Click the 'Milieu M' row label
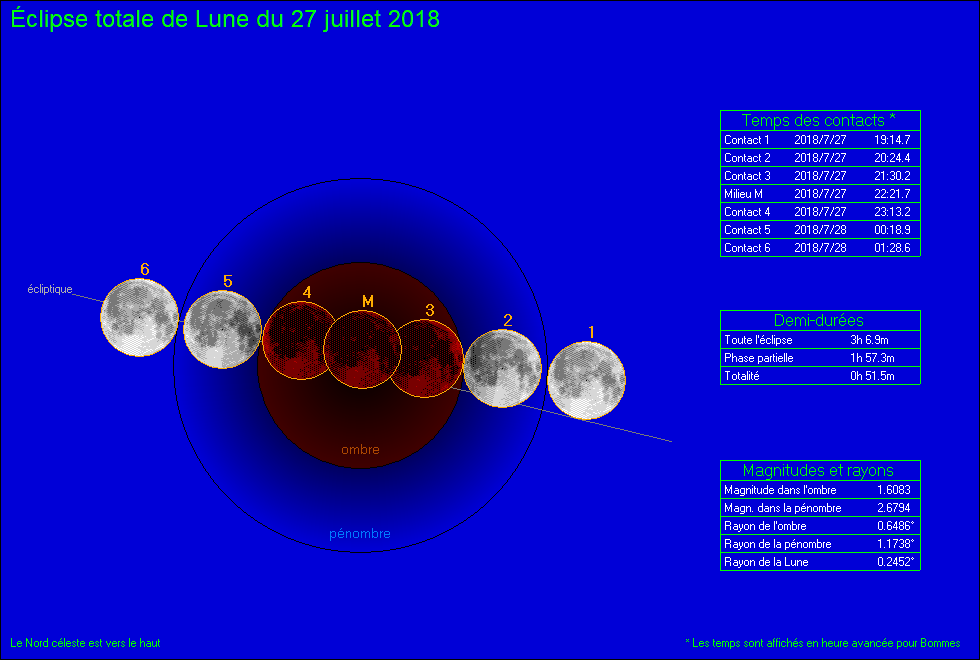 [x=743, y=194]
